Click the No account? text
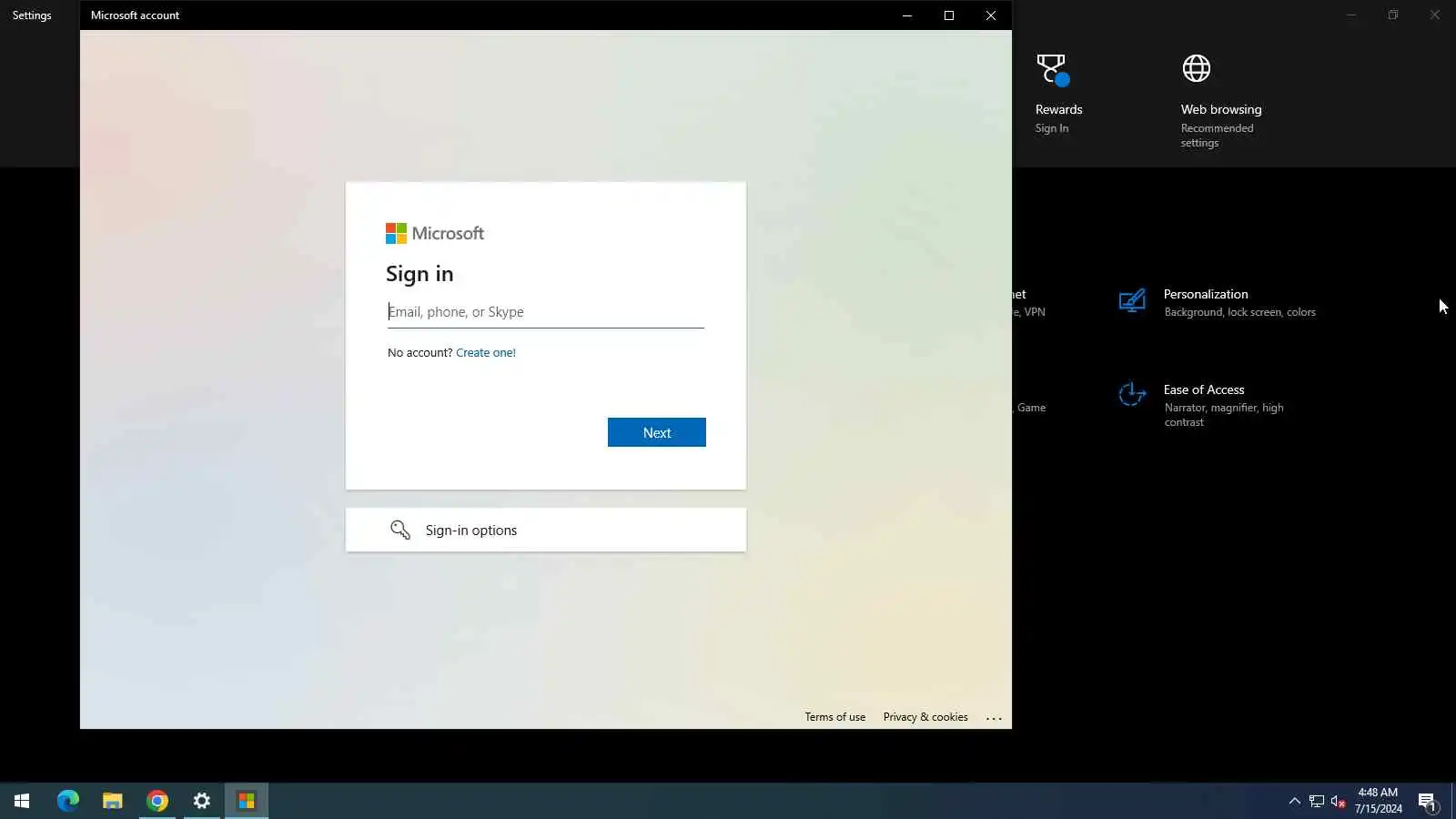The width and height of the screenshot is (1456, 819). click(420, 353)
